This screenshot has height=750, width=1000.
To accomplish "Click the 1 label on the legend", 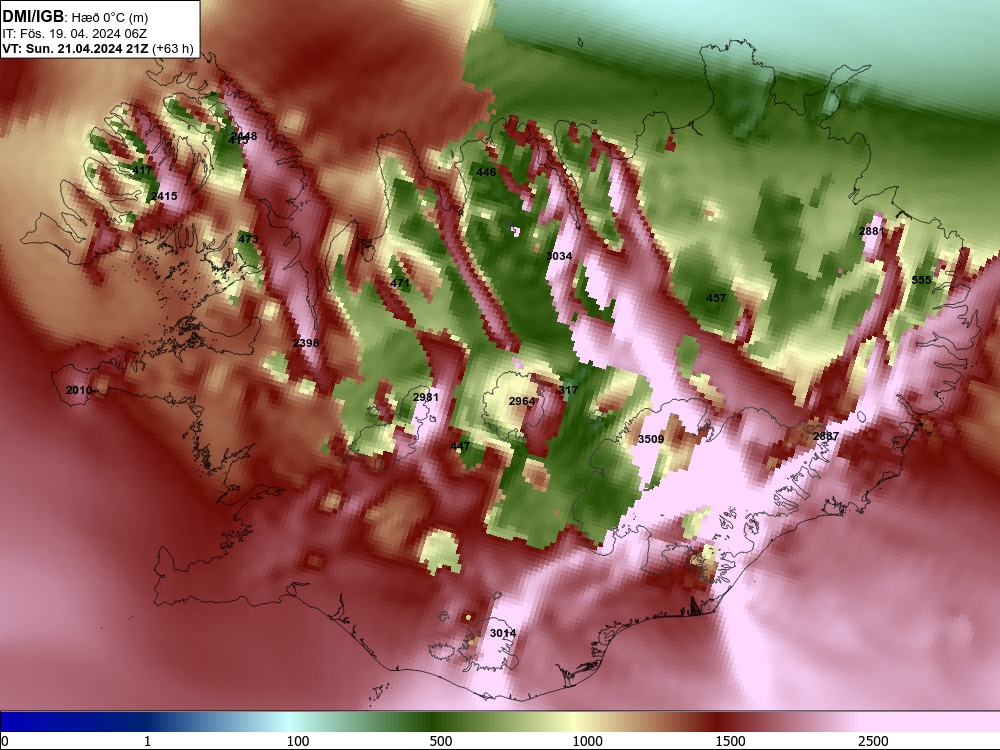I will pos(148,741).
